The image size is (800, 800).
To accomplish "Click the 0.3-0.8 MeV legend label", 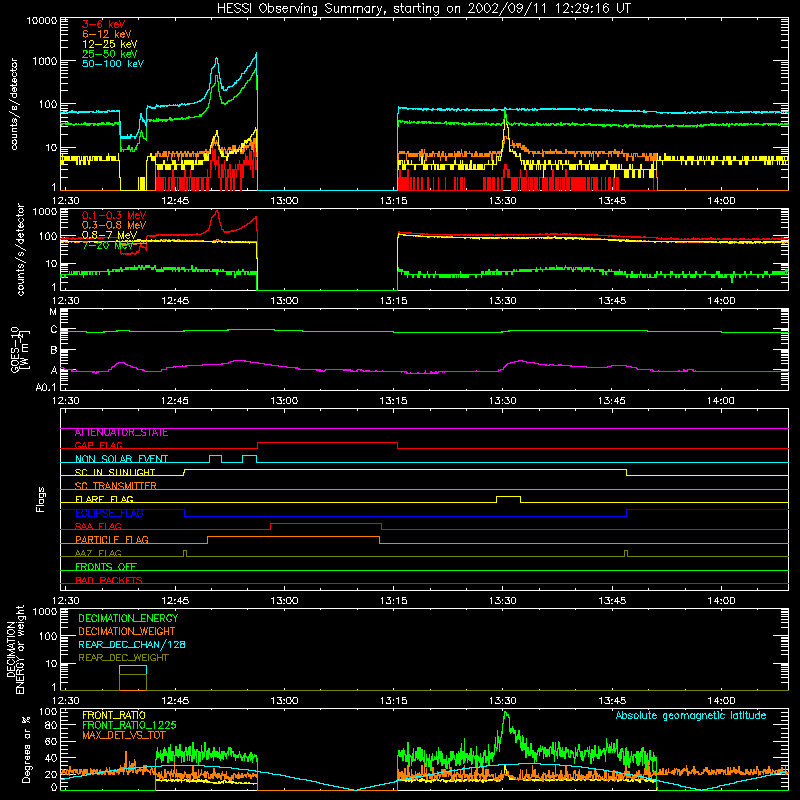I will (114, 225).
